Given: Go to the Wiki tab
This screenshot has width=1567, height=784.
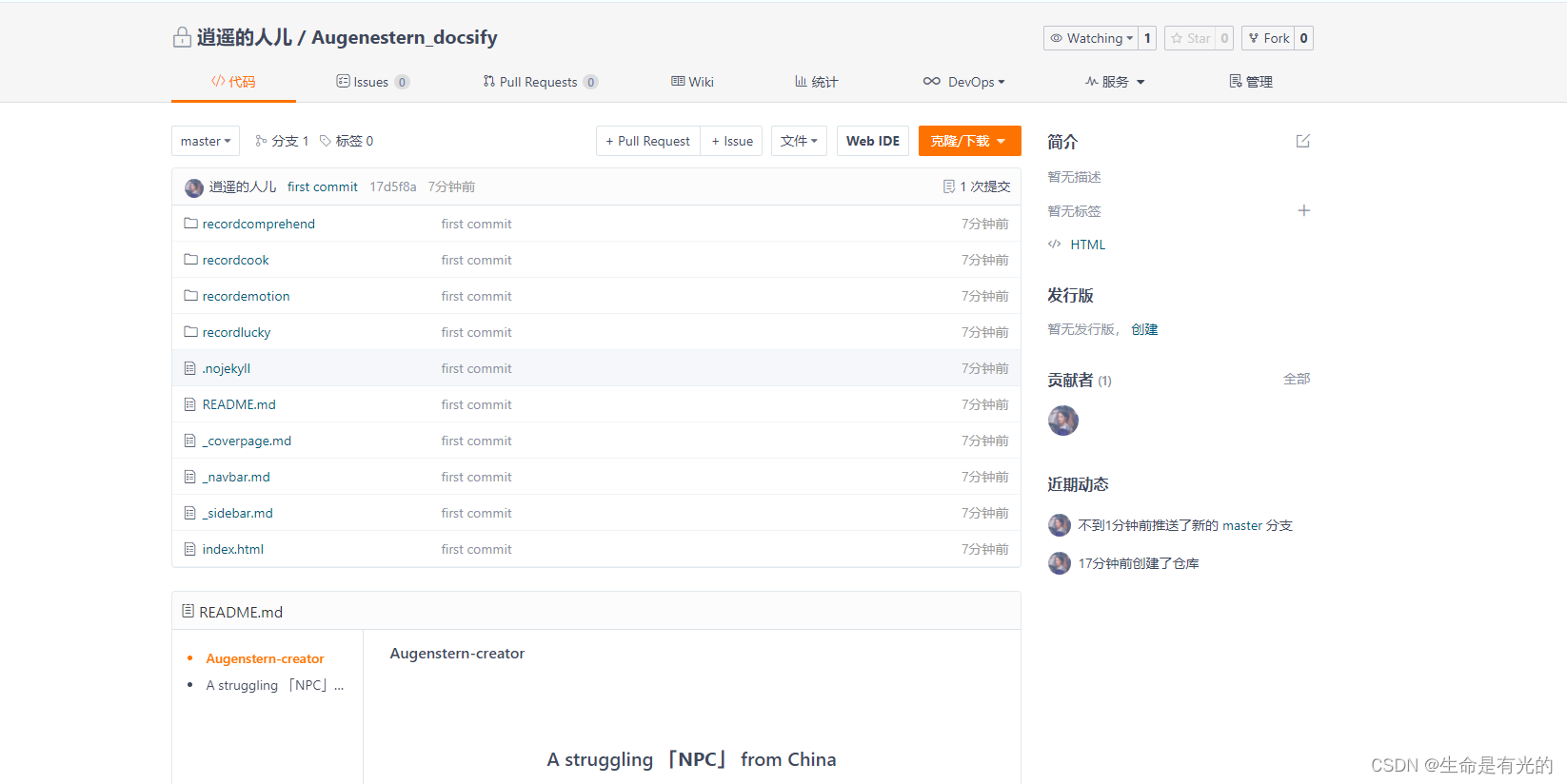Looking at the screenshot, I should coord(692,82).
